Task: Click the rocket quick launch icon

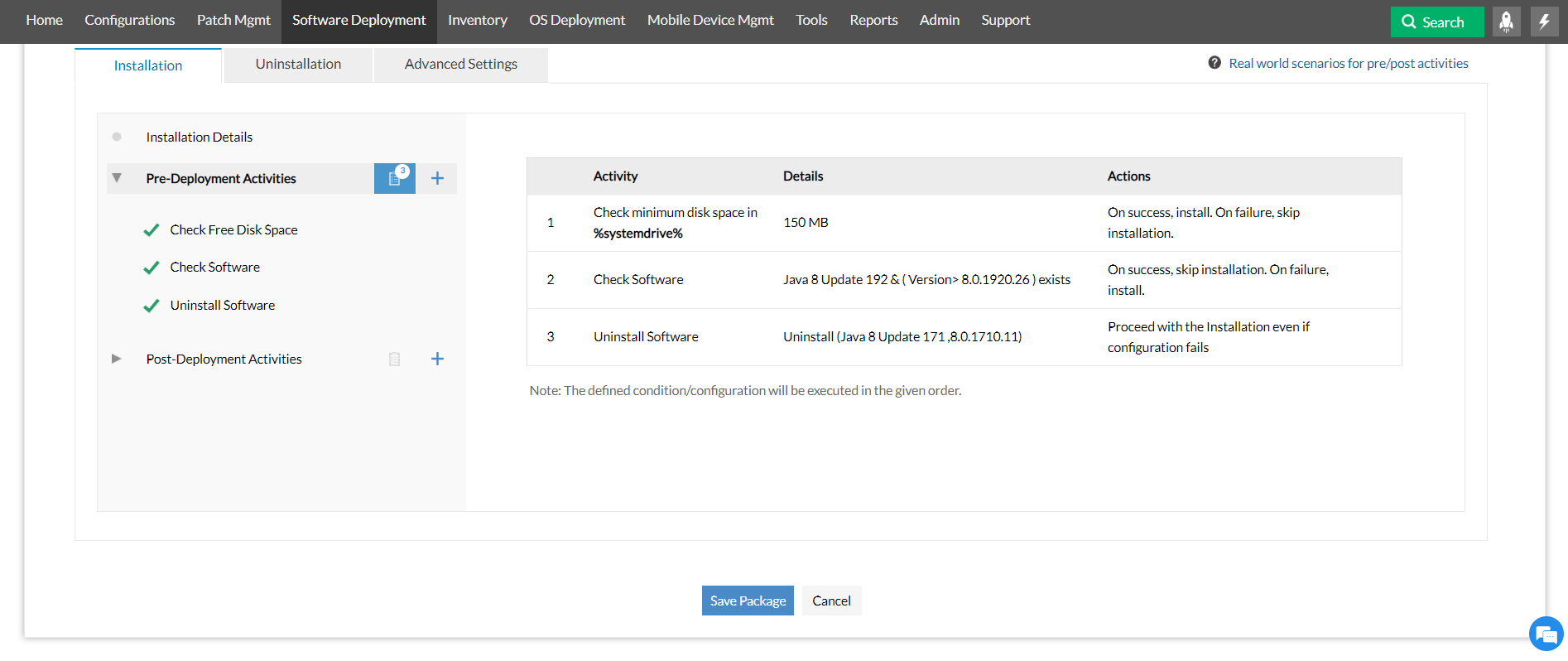Action: [1506, 22]
